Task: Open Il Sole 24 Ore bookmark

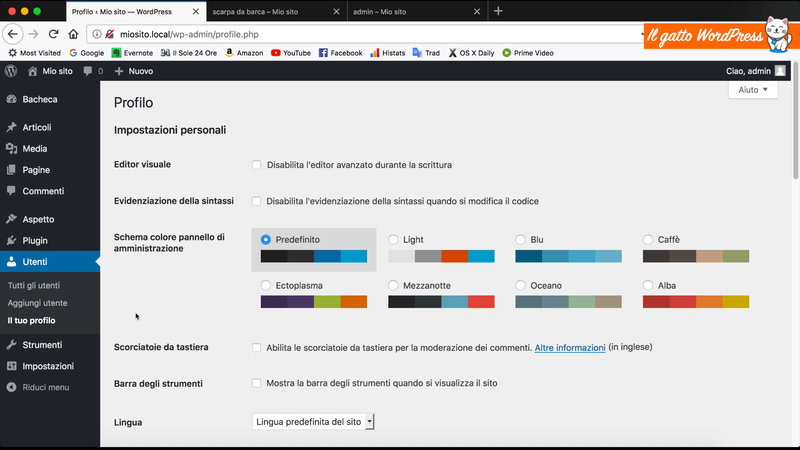Action: [x=189, y=53]
